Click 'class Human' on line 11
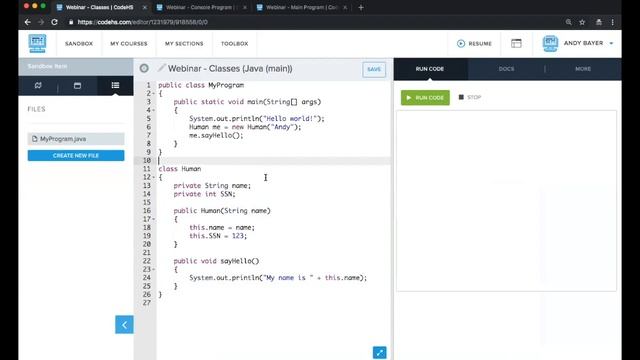 pyautogui.click(x=180, y=169)
